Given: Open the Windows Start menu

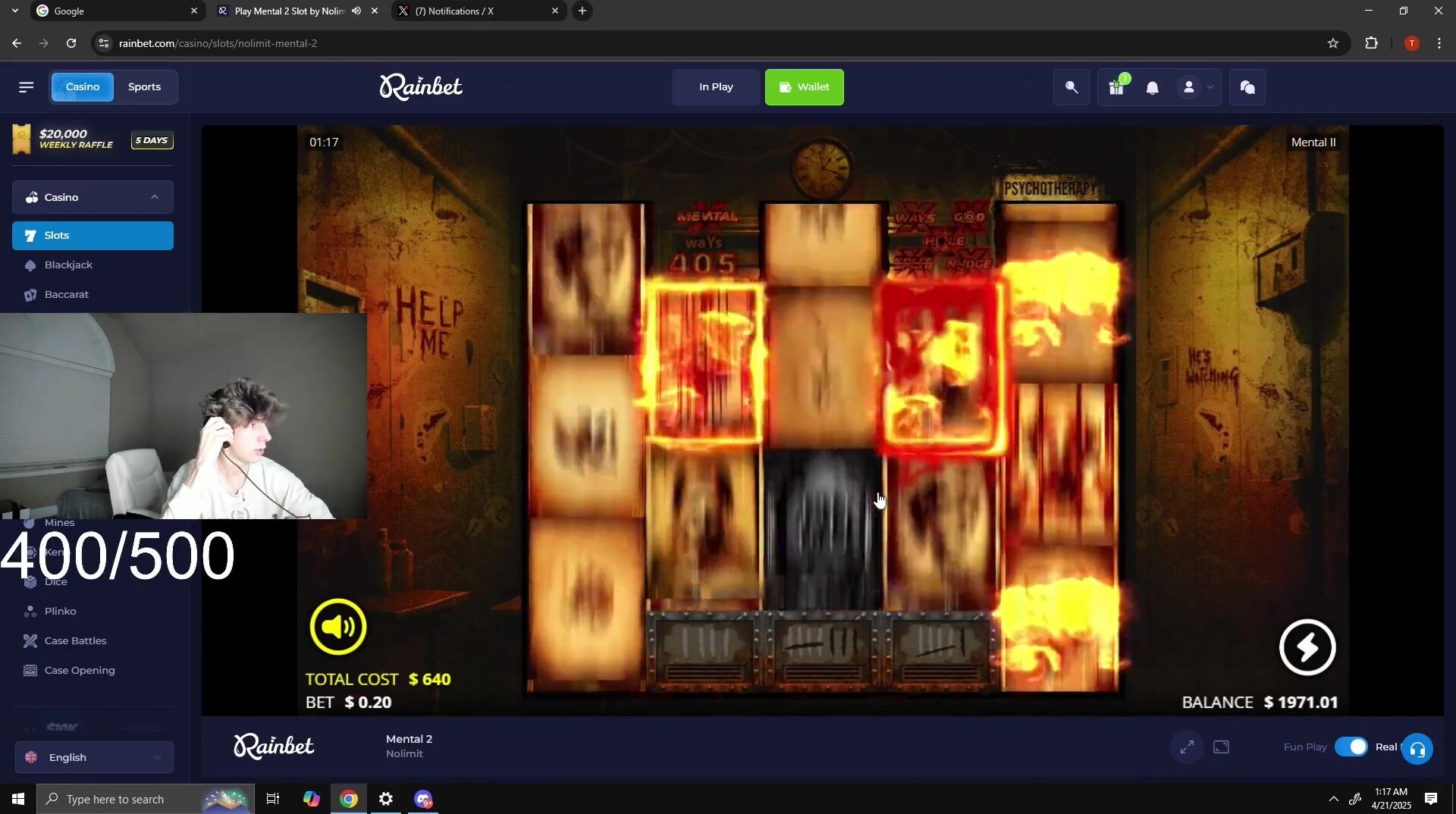Looking at the screenshot, I should (x=18, y=799).
